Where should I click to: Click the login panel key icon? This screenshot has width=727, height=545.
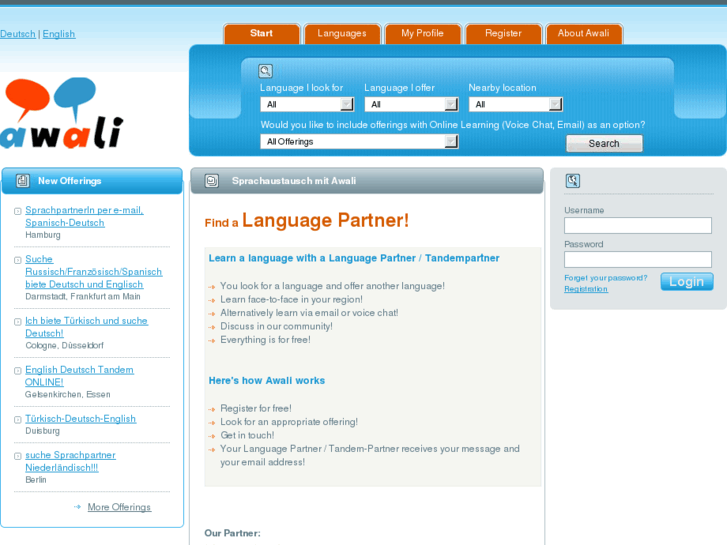[573, 180]
